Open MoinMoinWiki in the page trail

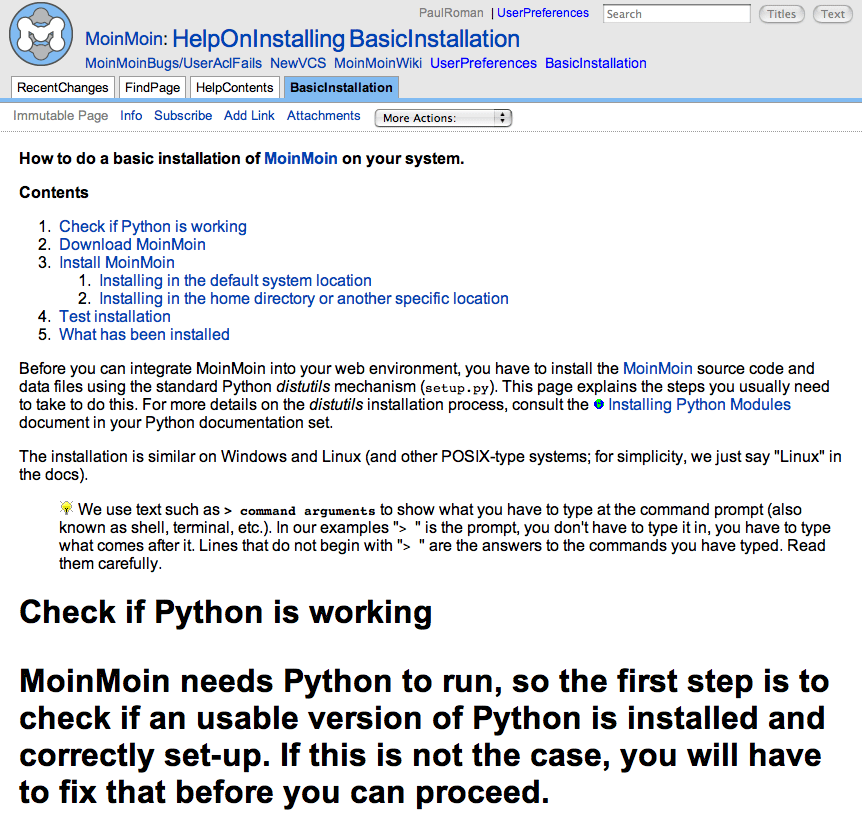pyautogui.click(x=378, y=63)
